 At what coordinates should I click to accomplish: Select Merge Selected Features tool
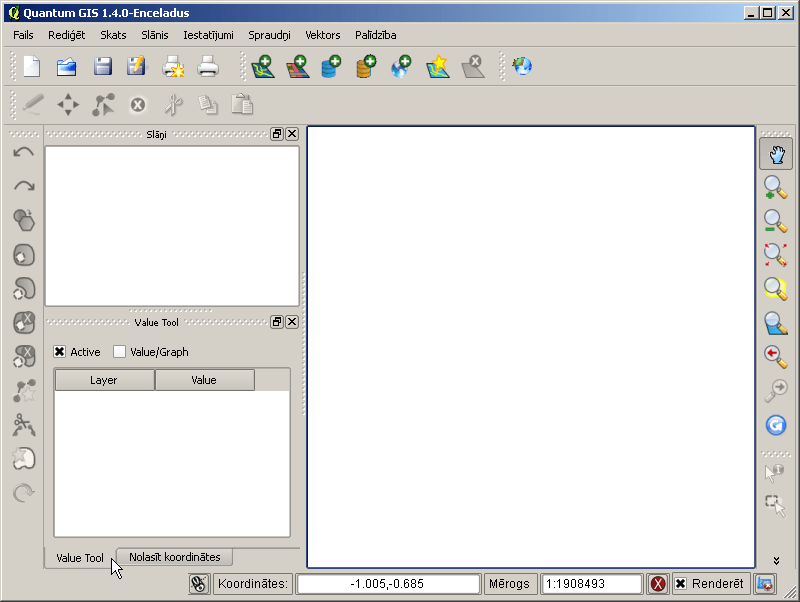24,459
